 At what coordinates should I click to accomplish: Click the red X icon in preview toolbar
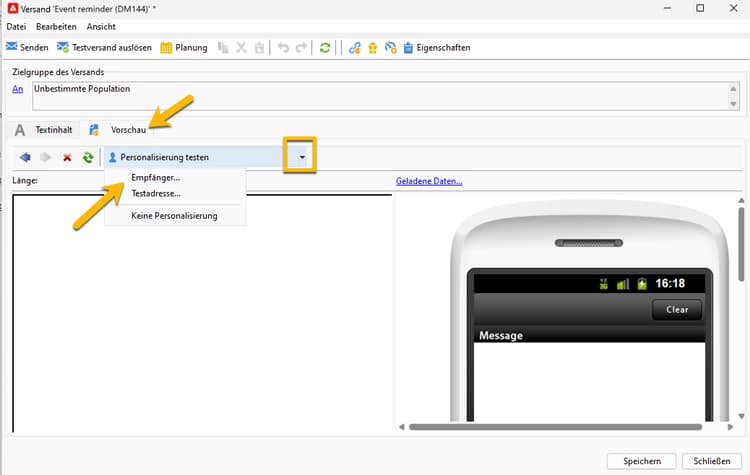[67, 157]
